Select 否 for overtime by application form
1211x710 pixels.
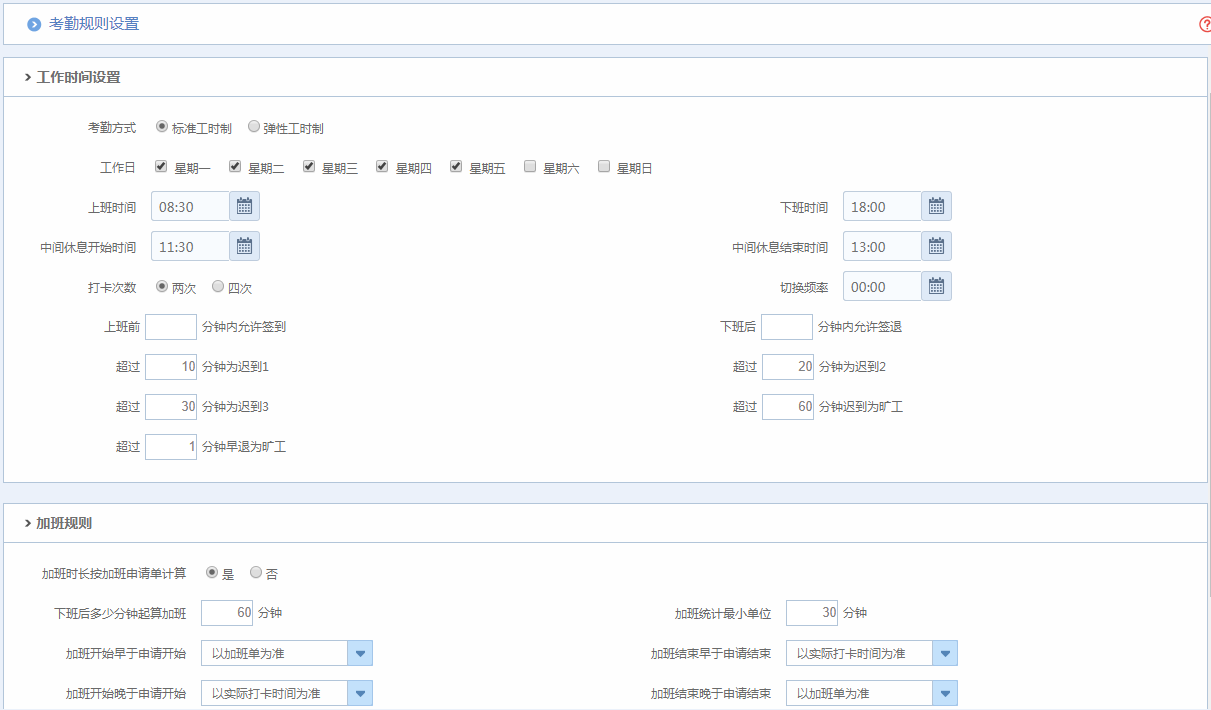[x=256, y=573]
